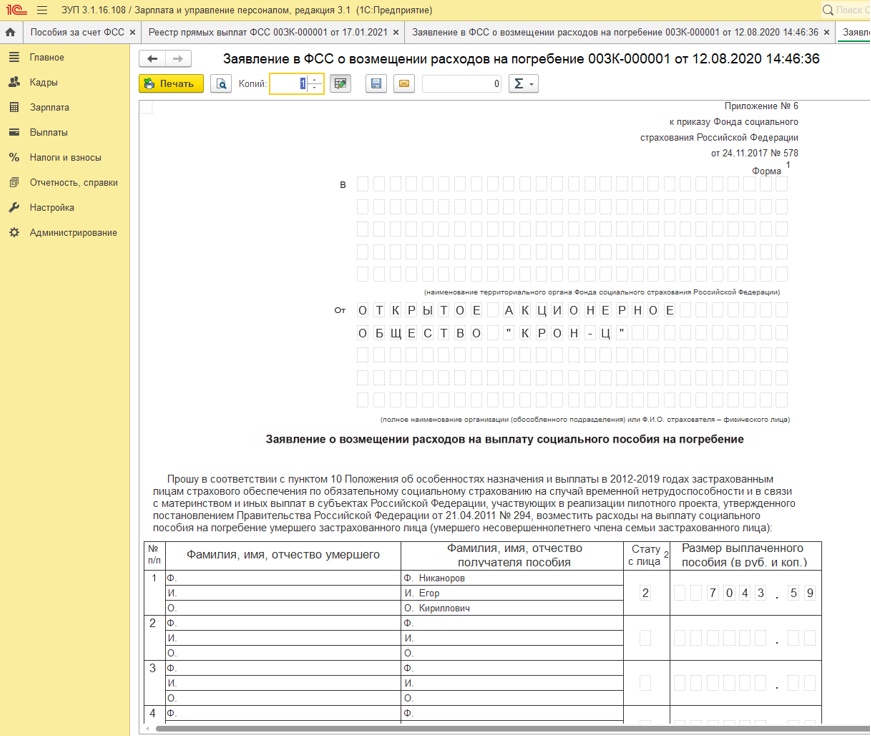Click the form heading Заявление о возмещении расходов
The image size is (871, 736).
(x=504, y=439)
